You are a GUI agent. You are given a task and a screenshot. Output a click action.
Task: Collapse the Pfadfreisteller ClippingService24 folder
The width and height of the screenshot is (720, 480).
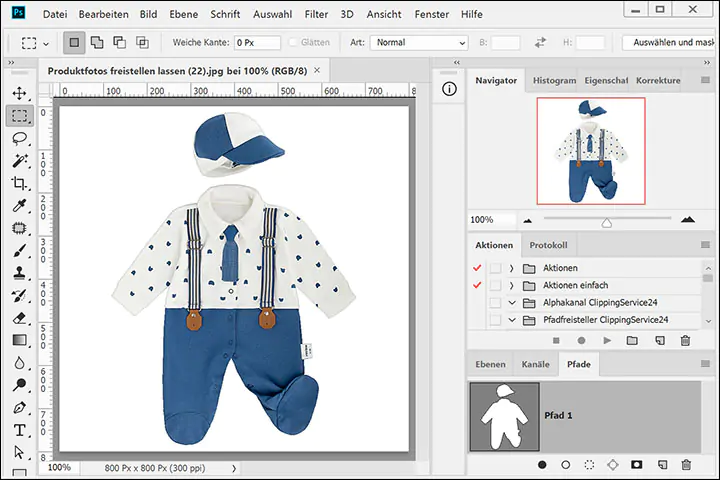tap(512, 320)
